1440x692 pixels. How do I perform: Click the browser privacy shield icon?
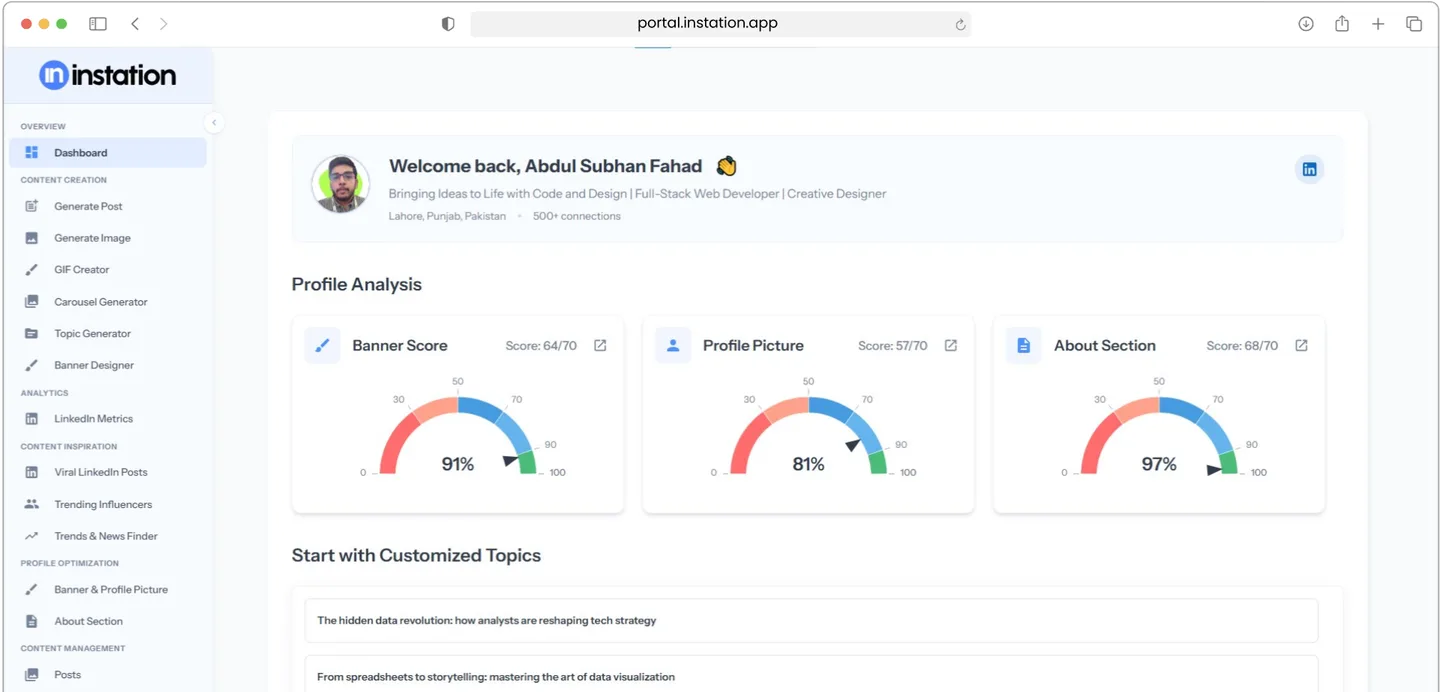tap(448, 24)
